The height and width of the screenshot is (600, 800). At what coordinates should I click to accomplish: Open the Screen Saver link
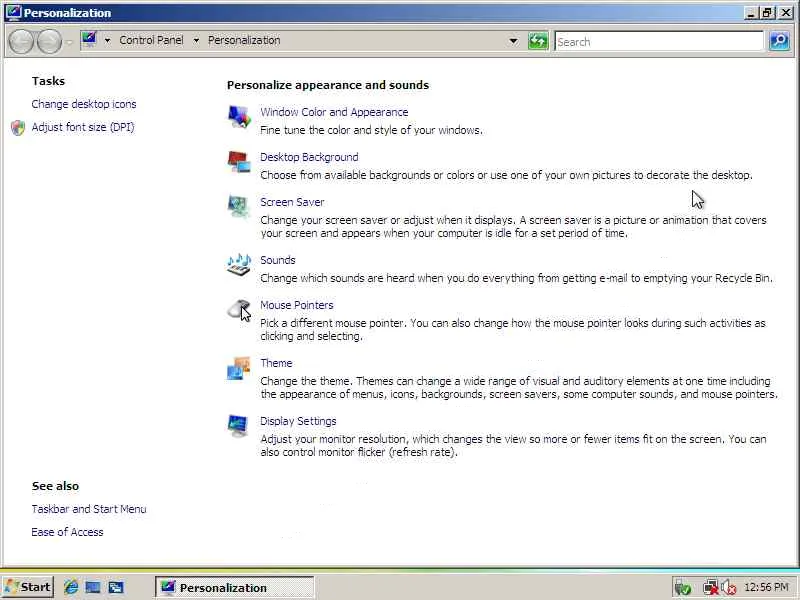click(x=292, y=202)
